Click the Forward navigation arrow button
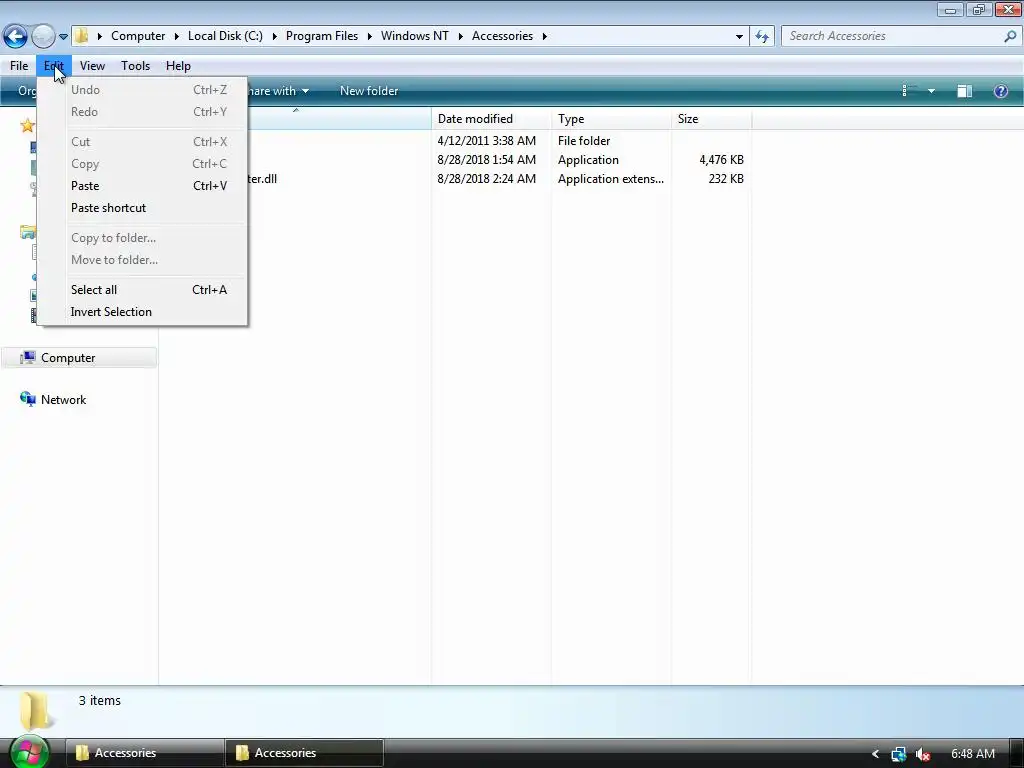 tap(43, 36)
